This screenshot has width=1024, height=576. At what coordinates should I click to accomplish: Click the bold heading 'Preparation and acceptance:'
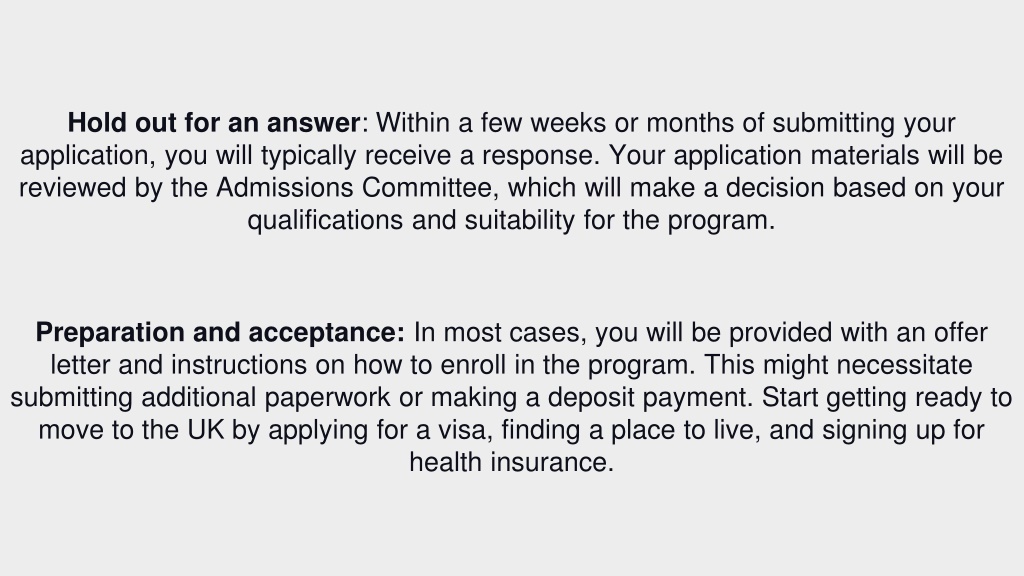[x=220, y=332]
